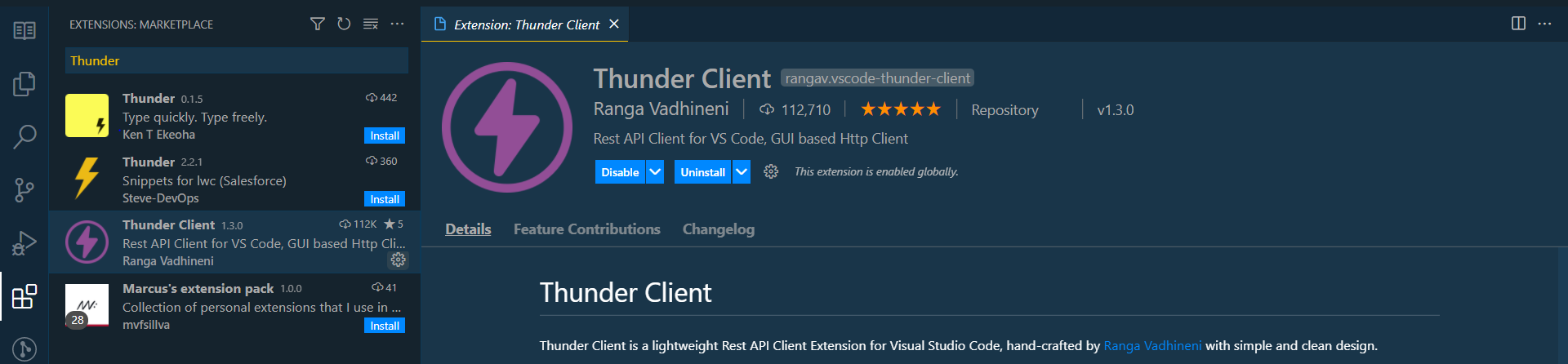1568x364 pixels.
Task: Install Marcus's extension pack
Action: tap(385, 326)
